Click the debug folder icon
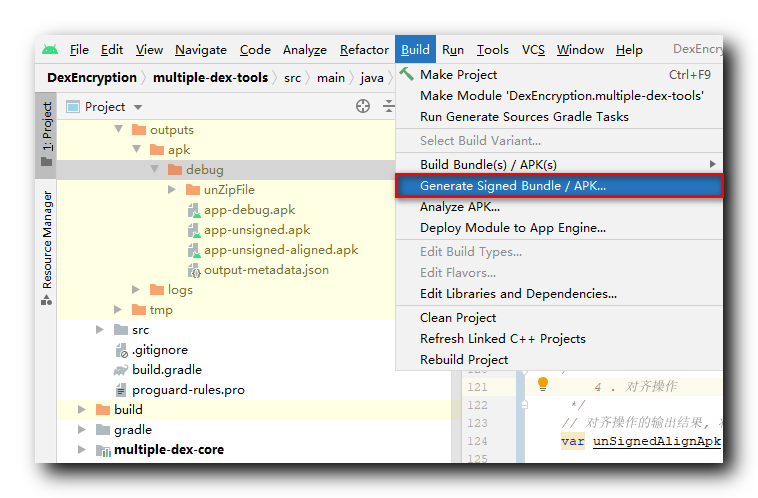Image resolution: width=758 pixels, height=498 pixels. tap(175, 169)
